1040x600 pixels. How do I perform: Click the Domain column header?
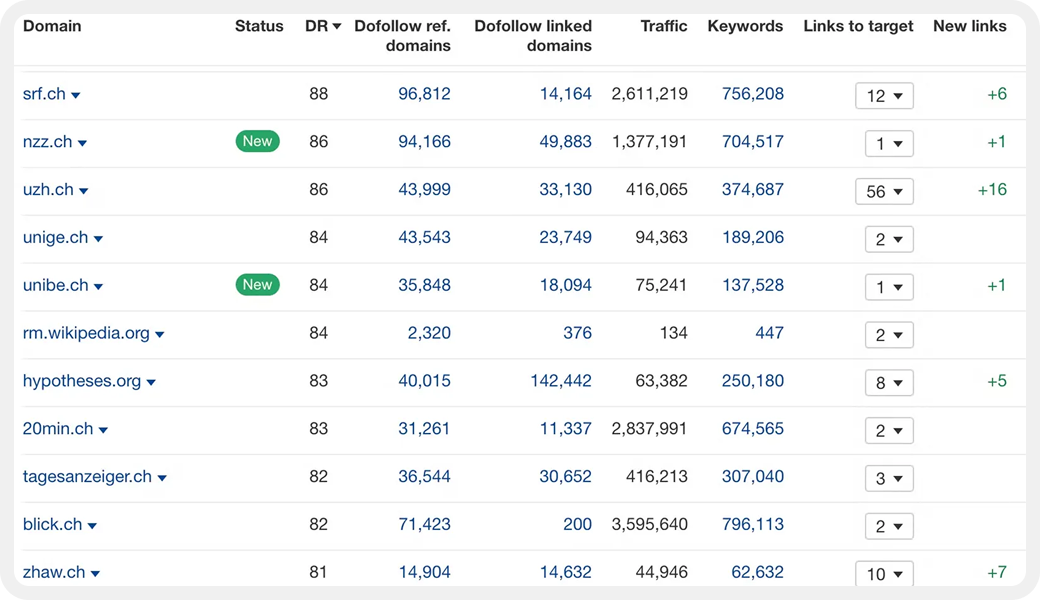52,27
